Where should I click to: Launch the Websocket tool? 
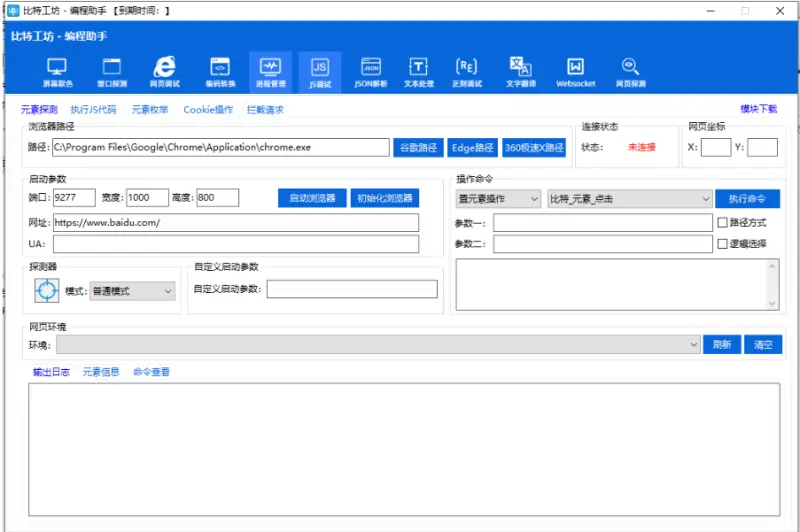pos(575,72)
